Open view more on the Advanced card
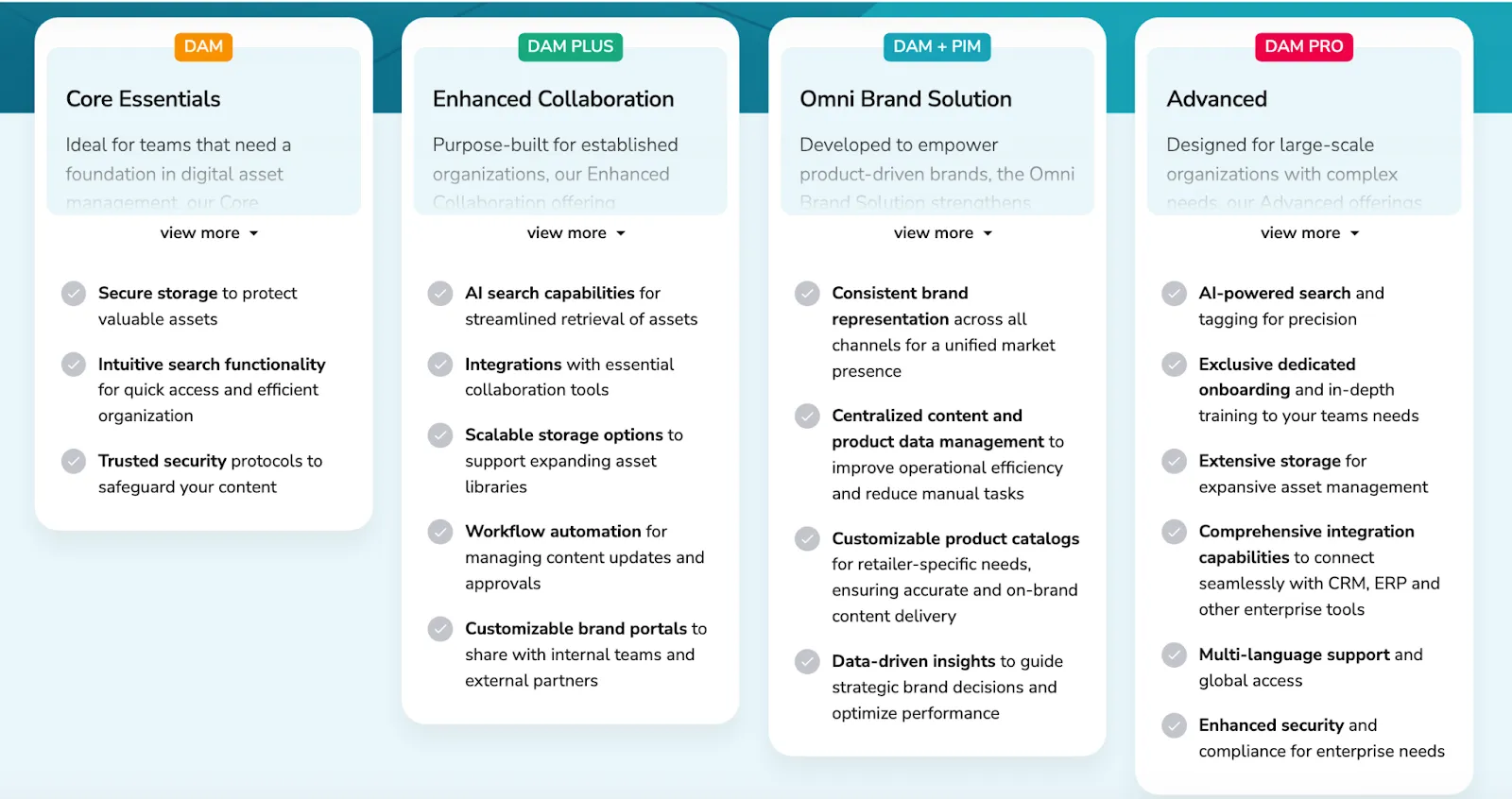 (x=1309, y=232)
